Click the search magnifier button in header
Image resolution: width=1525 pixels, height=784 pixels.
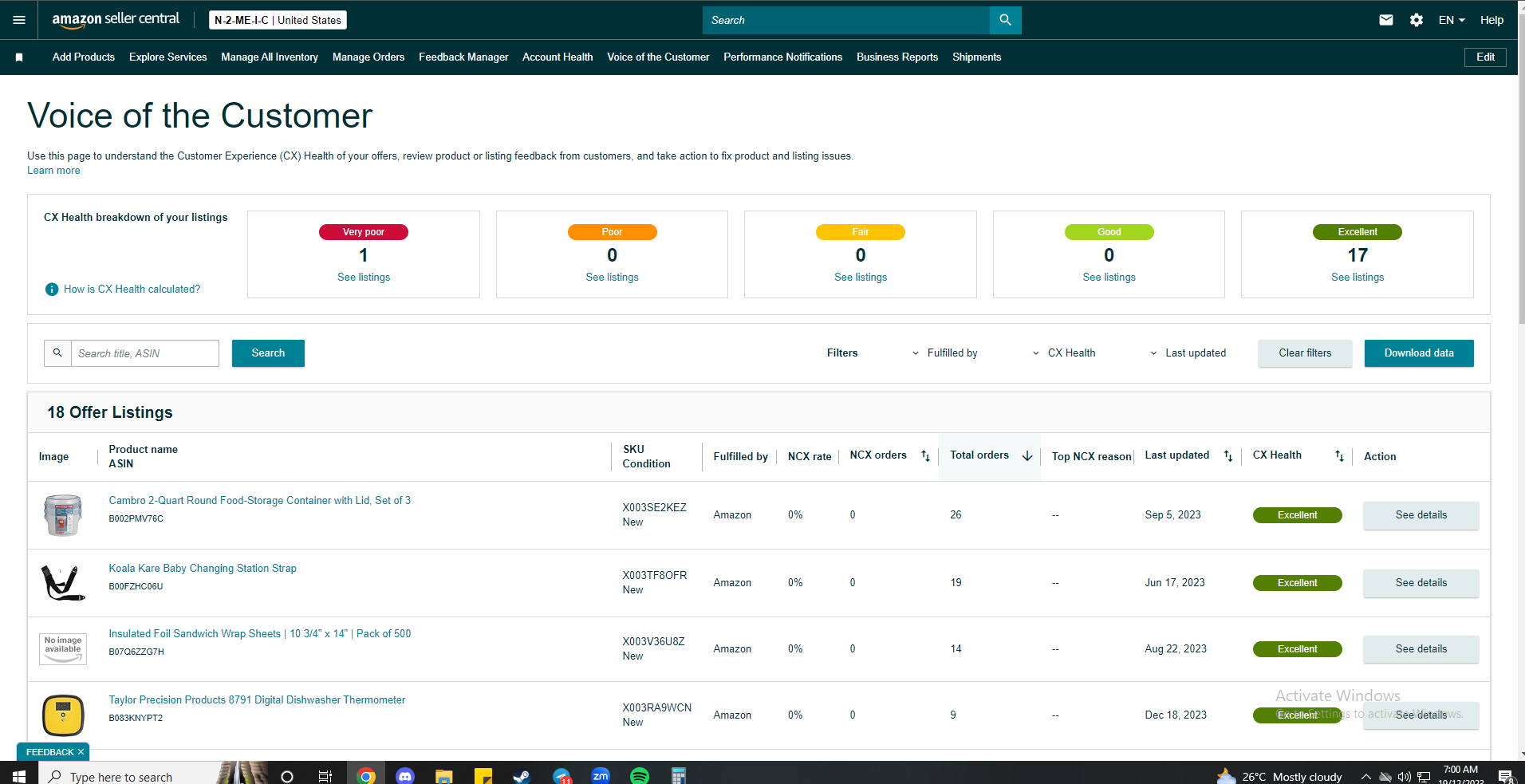pyautogui.click(x=1005, y=20)
